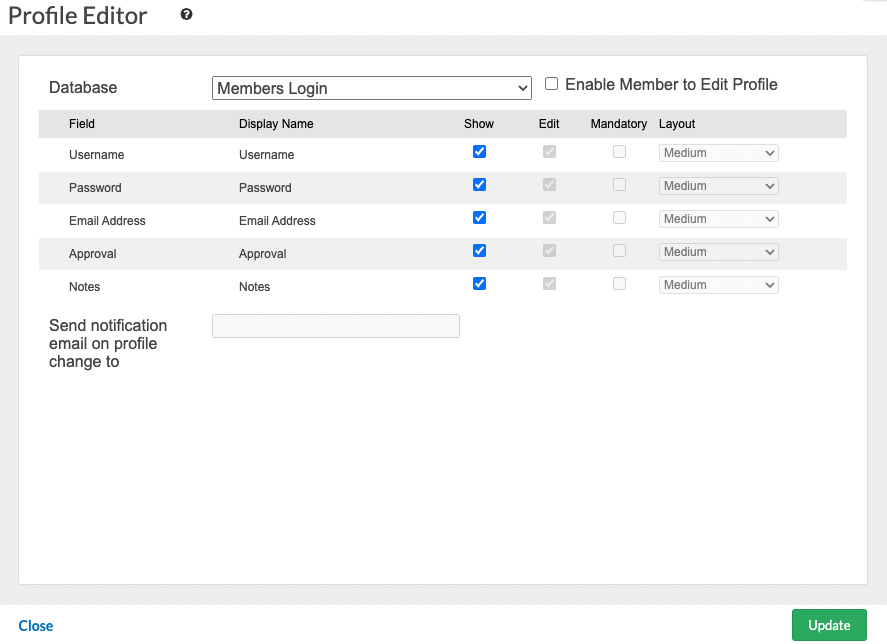The height and width of the screenshot is (644, 887).
Task: Tick Mandatory for the Approval field
Action: point(619,251)
